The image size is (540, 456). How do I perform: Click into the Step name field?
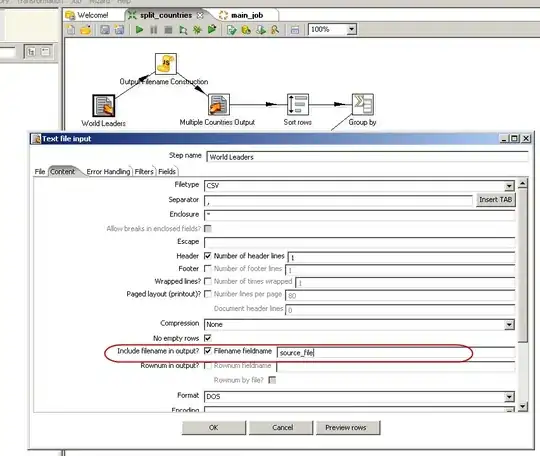tap(367, 157)
